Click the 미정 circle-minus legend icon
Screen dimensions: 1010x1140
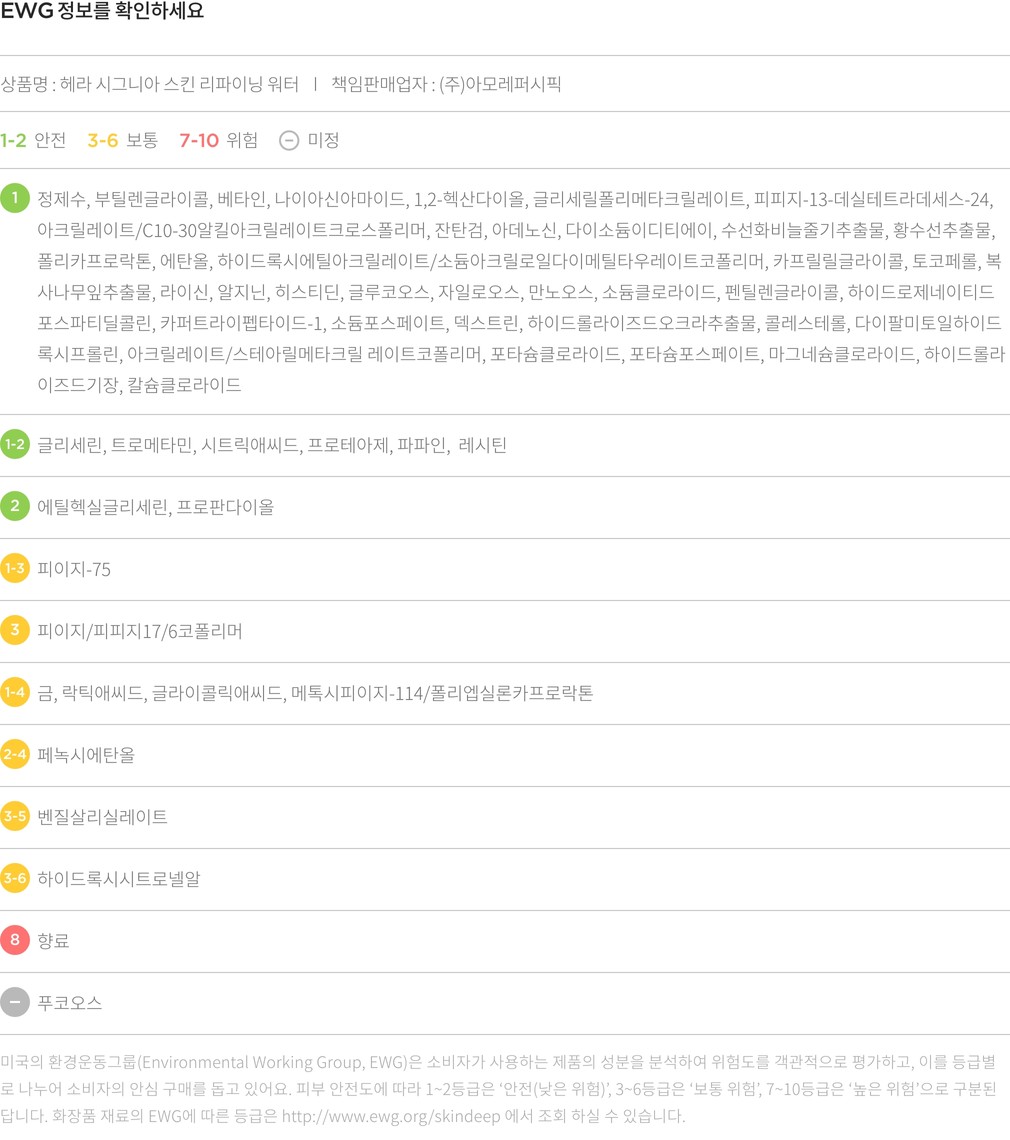click(289, 140)
